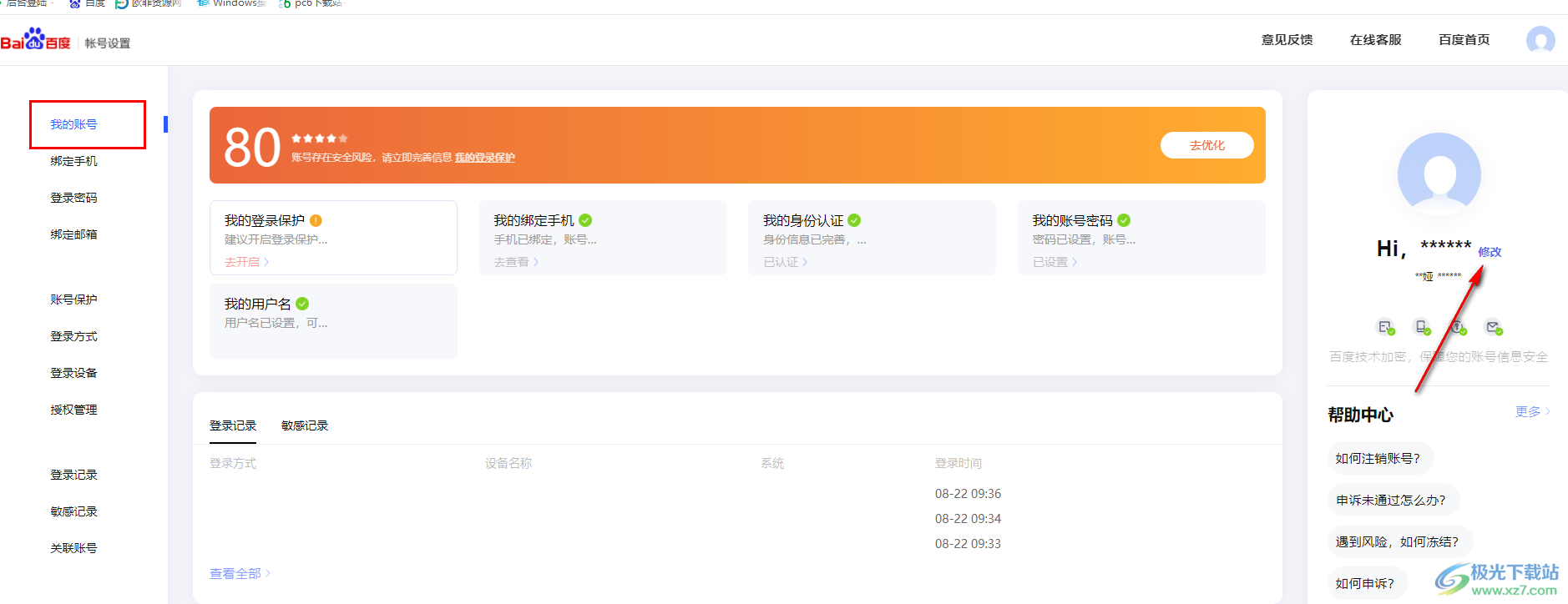Click 查看全部 to view all records

(240, 574)
